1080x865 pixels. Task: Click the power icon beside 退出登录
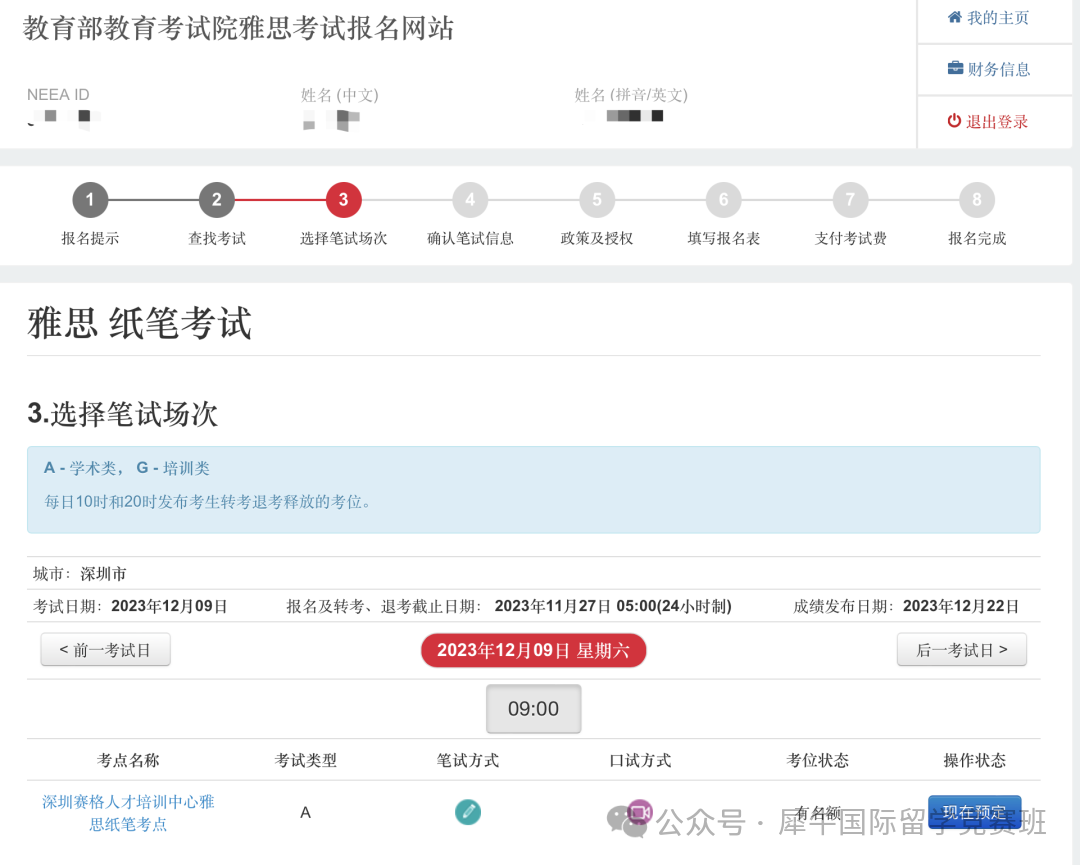click(x=954, y=121)
